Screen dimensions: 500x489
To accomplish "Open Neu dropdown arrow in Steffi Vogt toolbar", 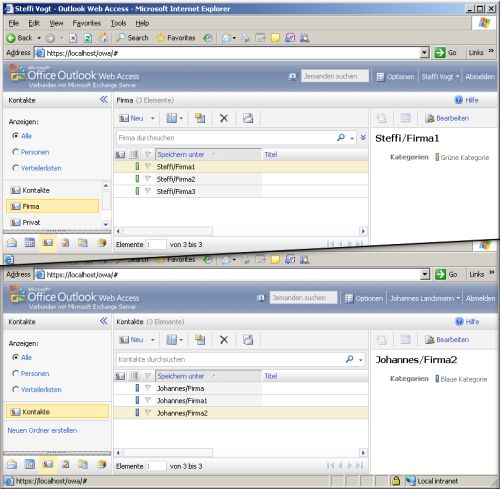I will 153,118.
